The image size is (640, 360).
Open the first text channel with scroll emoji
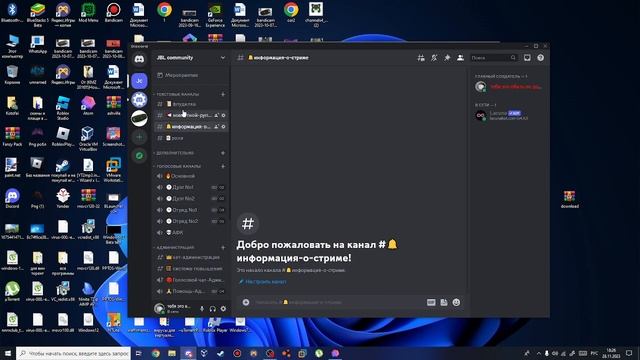click(x=191, y=104)
